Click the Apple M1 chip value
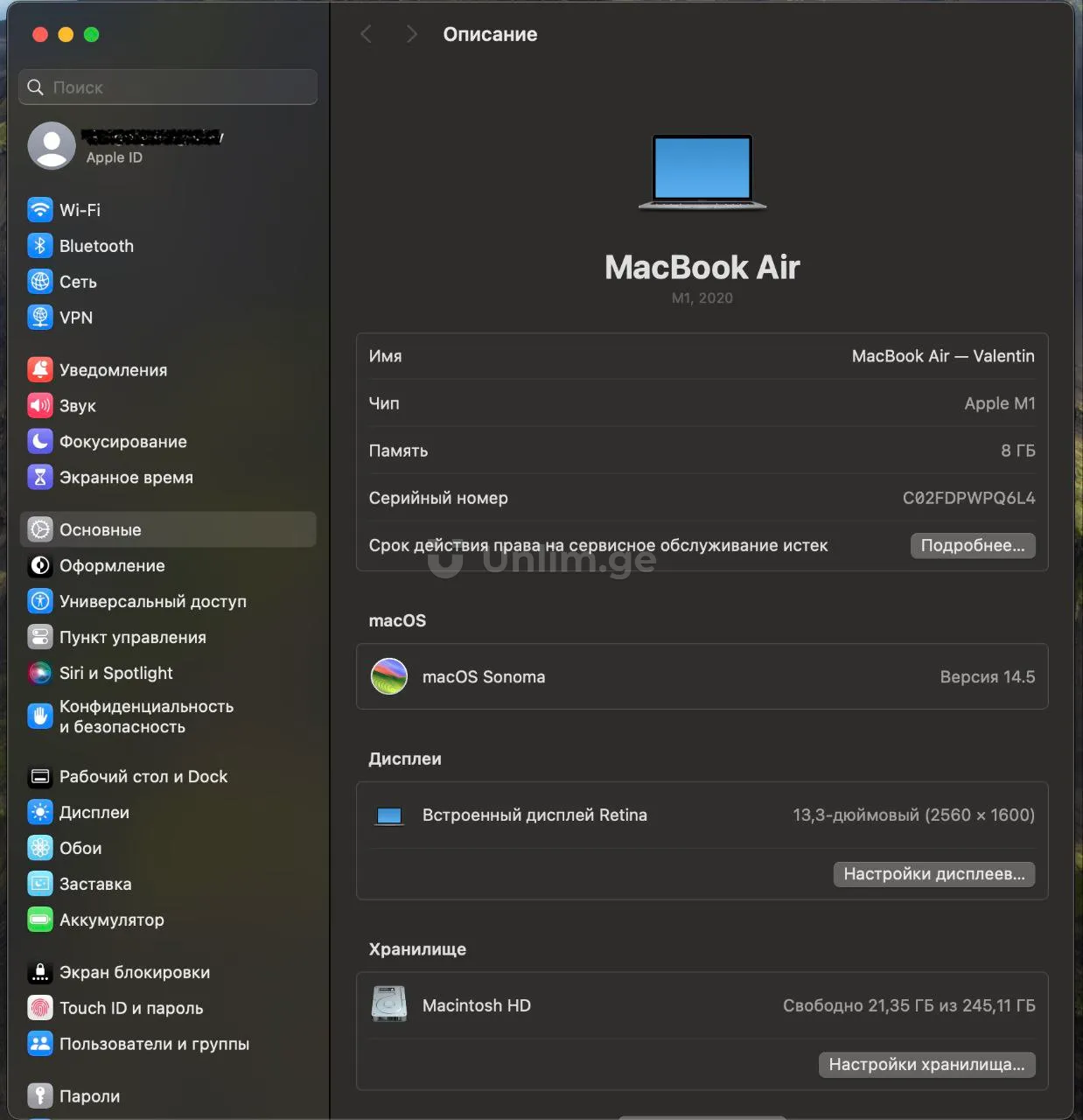This screenshot has height=1120, width=1083. [1000, 403]
